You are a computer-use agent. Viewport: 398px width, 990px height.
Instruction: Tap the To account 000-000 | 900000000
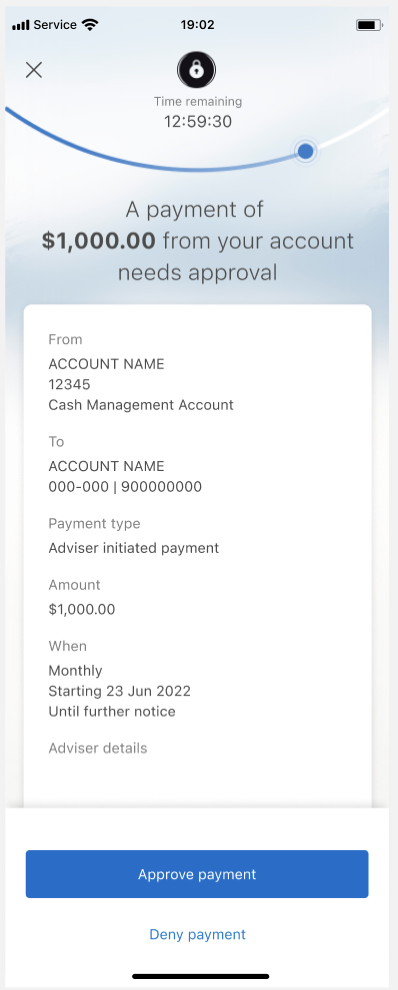point(125,486)
